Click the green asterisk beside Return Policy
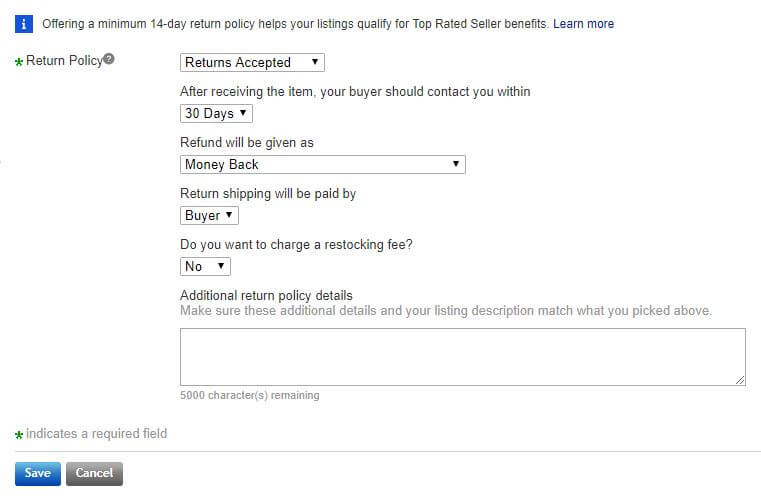The image size is (761, 500). tap(19, 62)
